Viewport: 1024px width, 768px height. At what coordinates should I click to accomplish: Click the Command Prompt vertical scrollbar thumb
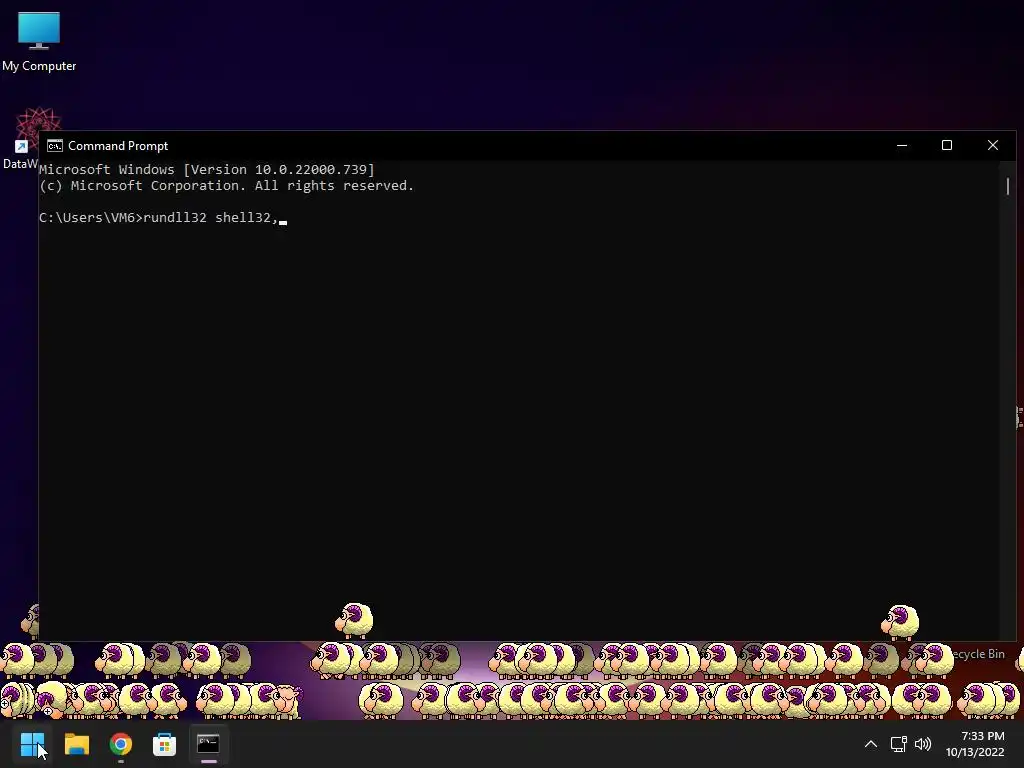tap(1008, 185)
